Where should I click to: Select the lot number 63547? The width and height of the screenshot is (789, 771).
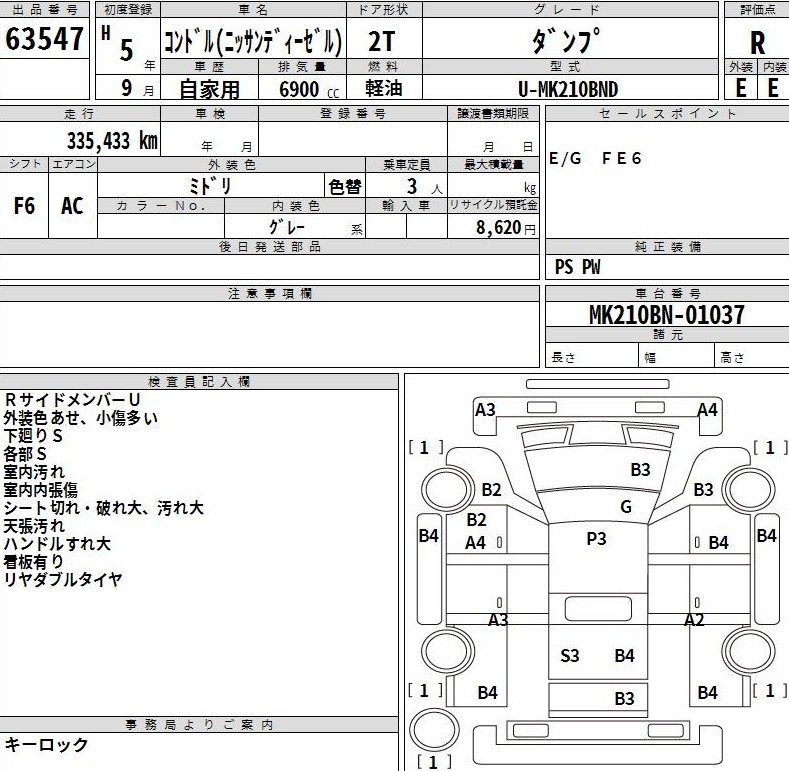(x=44, y=39)
